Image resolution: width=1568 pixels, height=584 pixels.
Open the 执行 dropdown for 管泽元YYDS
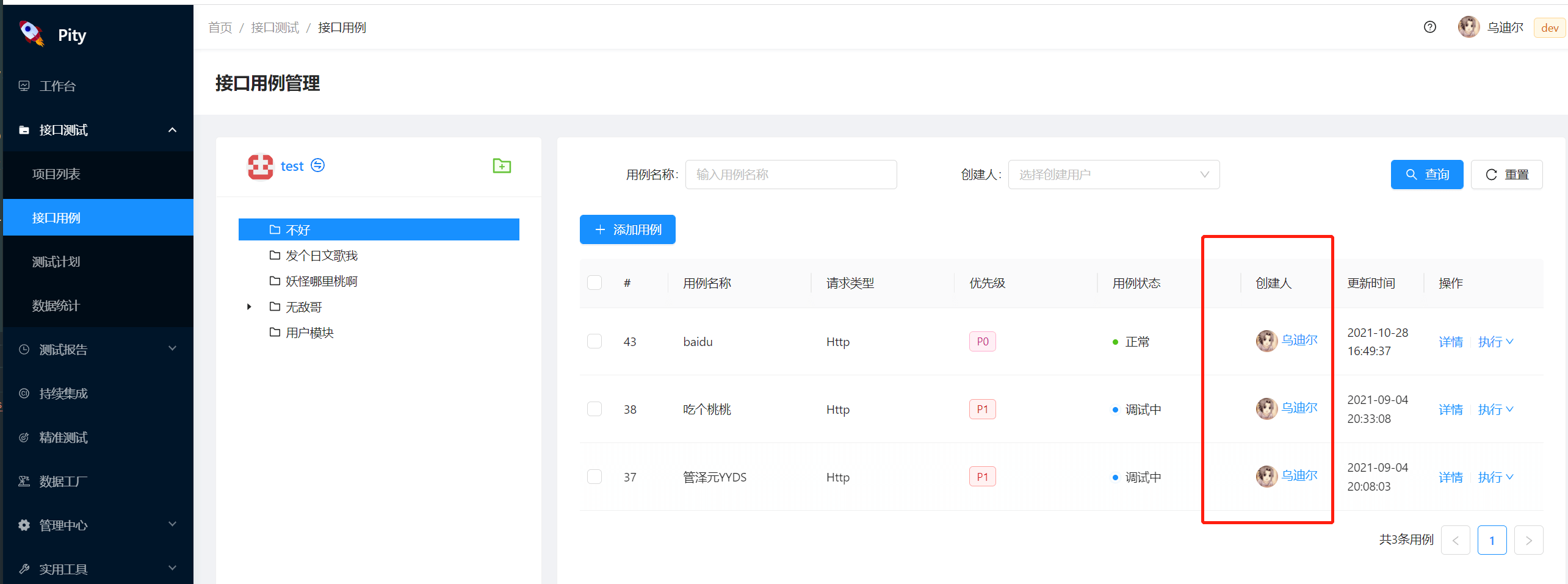point(1495,477)
